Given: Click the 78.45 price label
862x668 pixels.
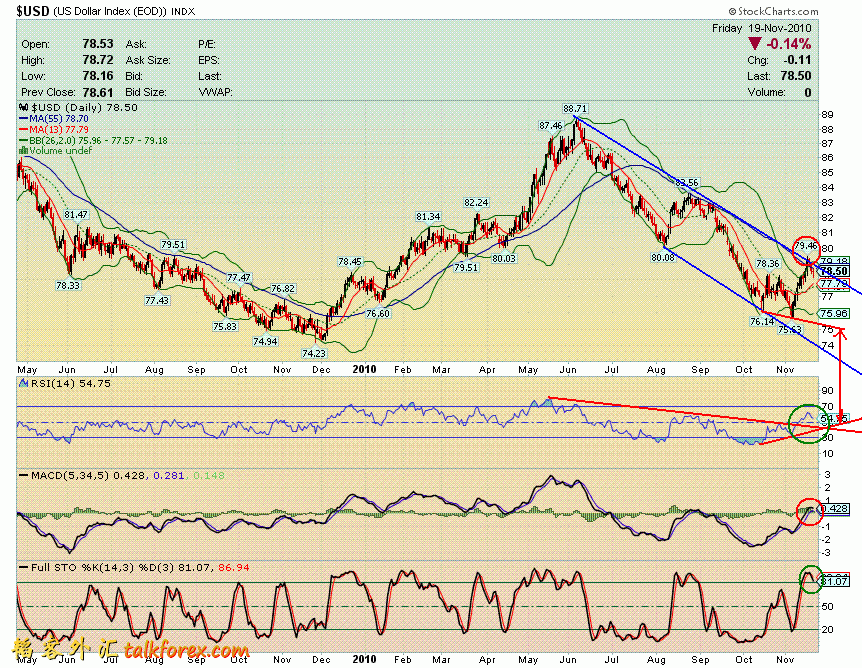Looking at the screenshot, I should coord(350,262).
